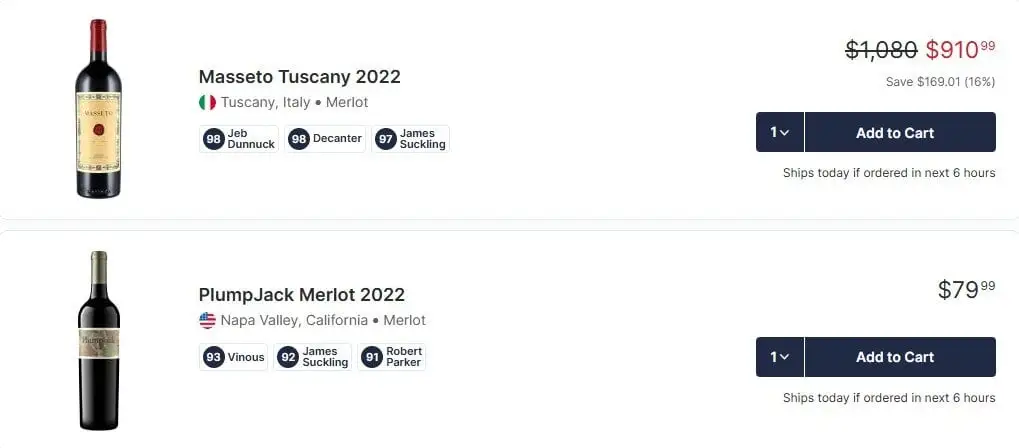Click the Decanter 98 score badge
The image size is (1019, 448).
(325, 139)
